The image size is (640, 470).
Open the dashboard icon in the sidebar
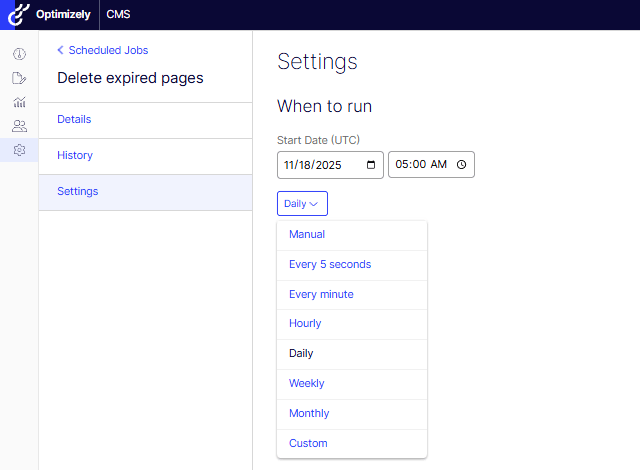pyautogui.click(x=19, y=54)
